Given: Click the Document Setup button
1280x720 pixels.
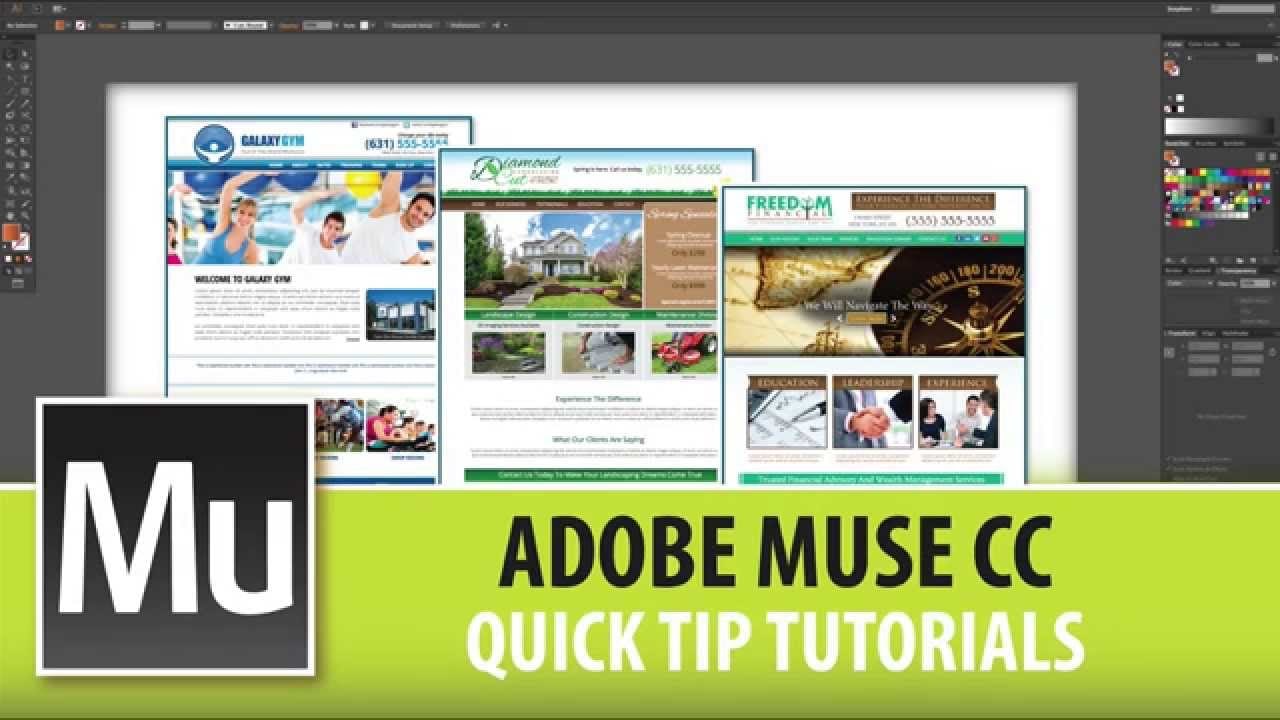Looking at the screenshot, I should [413, 24].
